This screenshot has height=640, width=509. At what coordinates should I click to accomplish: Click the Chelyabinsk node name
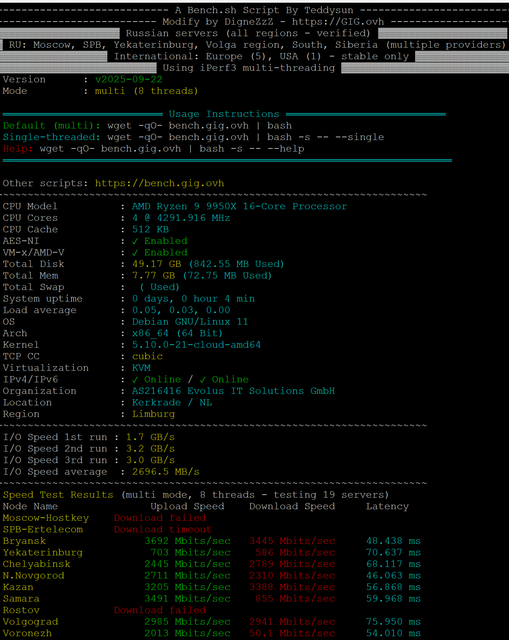tap(36, 564)
